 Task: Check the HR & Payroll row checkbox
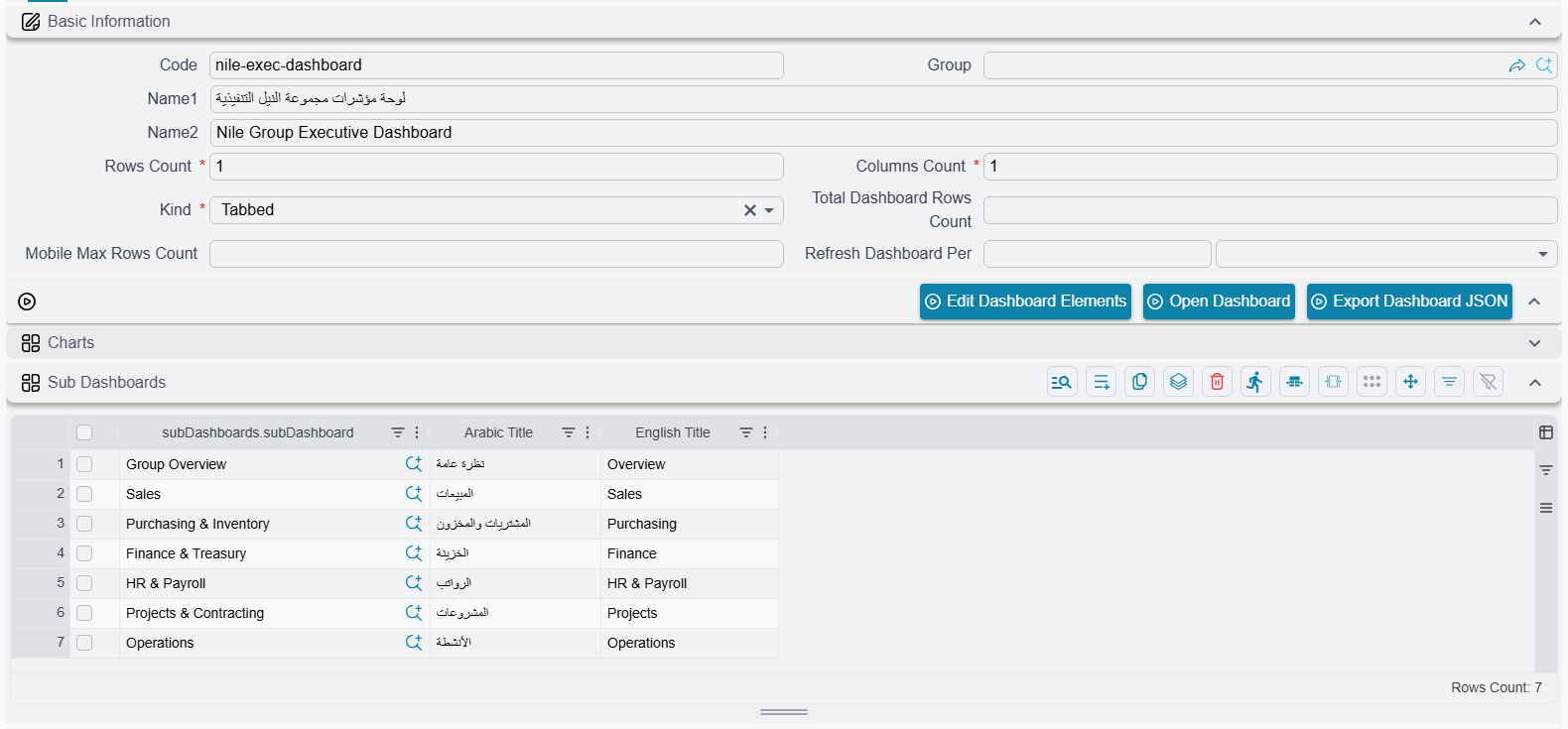click(84, 583)
